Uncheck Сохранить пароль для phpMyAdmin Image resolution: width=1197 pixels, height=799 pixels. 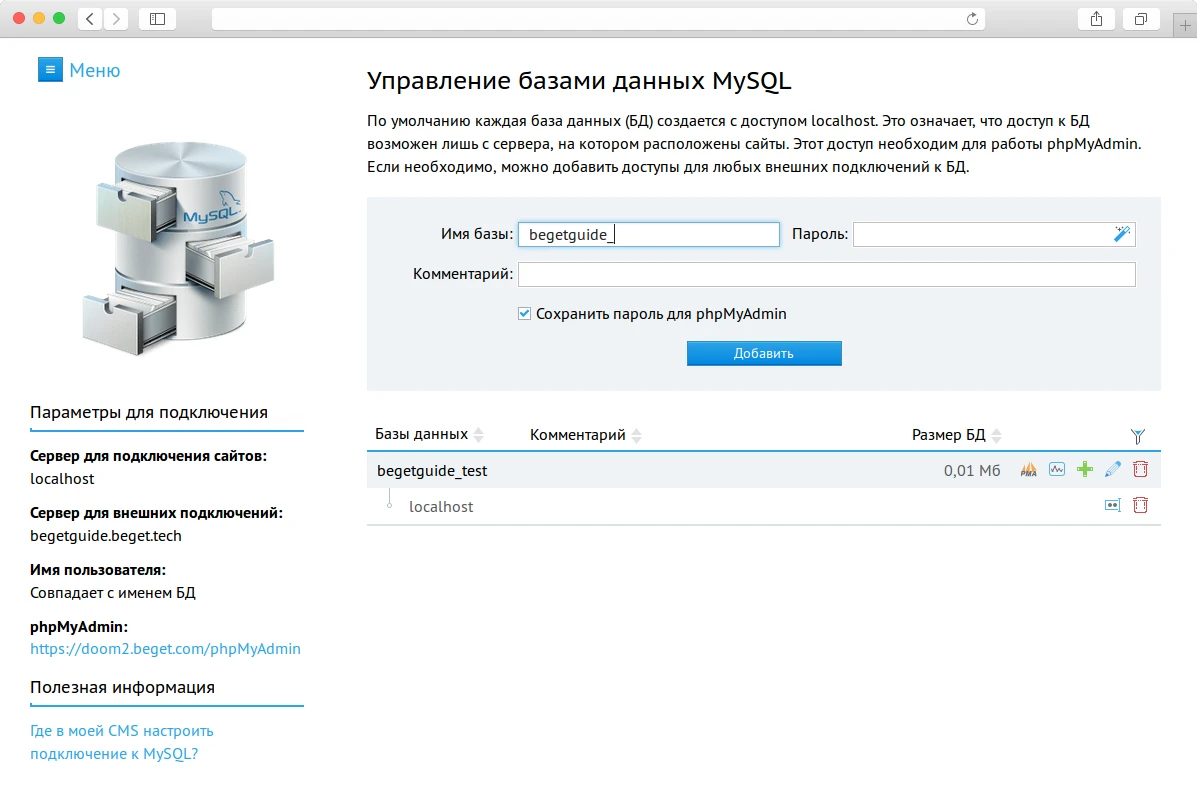tap(524, 313)
